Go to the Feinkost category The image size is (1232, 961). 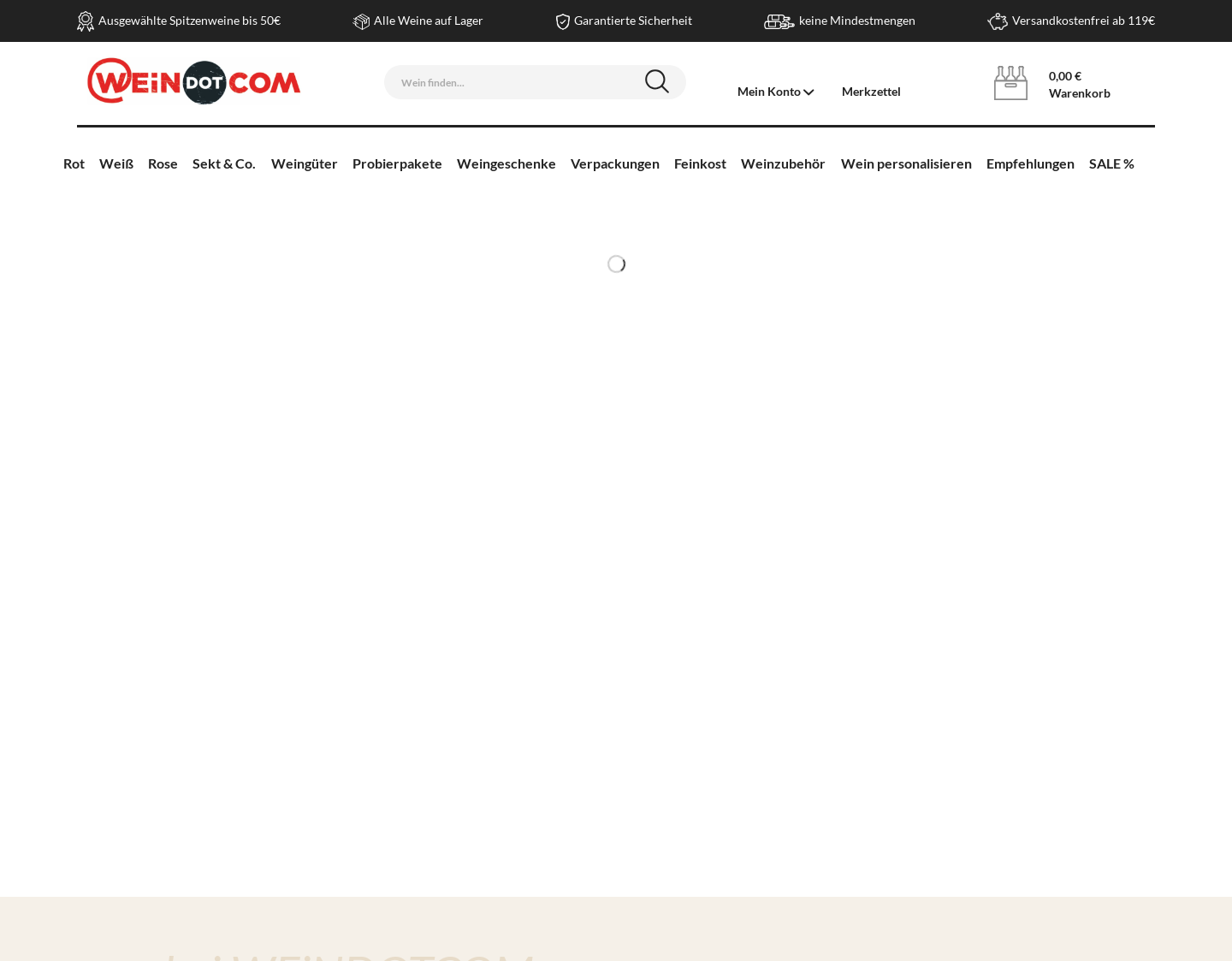tap(700, 163)
